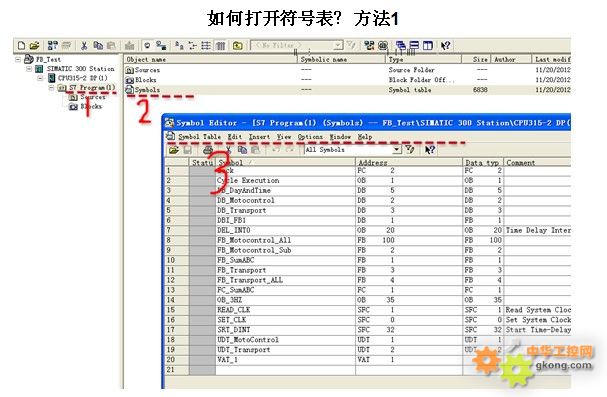Collapse the CPU315-2 DP(1) tree node
This screenshot has width=607, height=397.
point(40,78)
